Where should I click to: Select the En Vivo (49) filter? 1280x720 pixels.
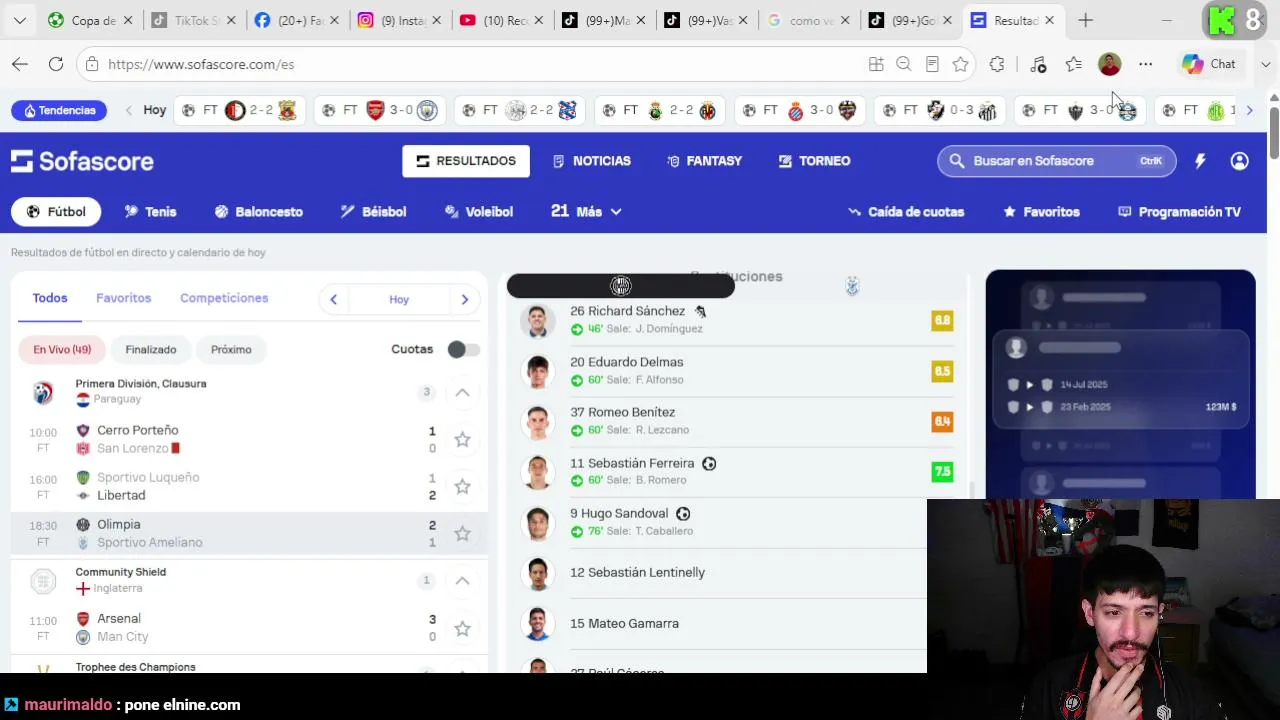(62, 349)
